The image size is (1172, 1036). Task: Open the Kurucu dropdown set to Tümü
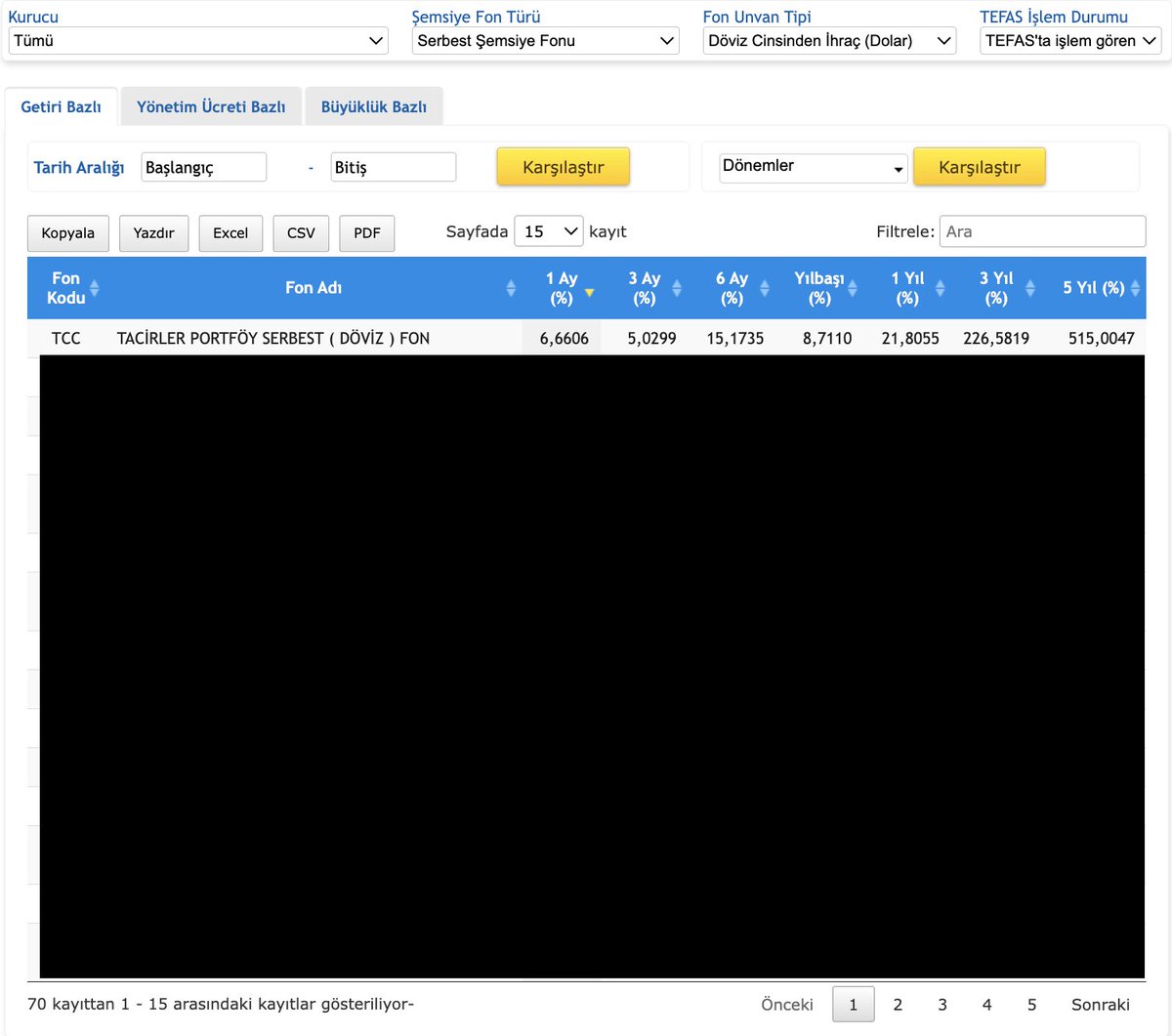click(198, 41)
